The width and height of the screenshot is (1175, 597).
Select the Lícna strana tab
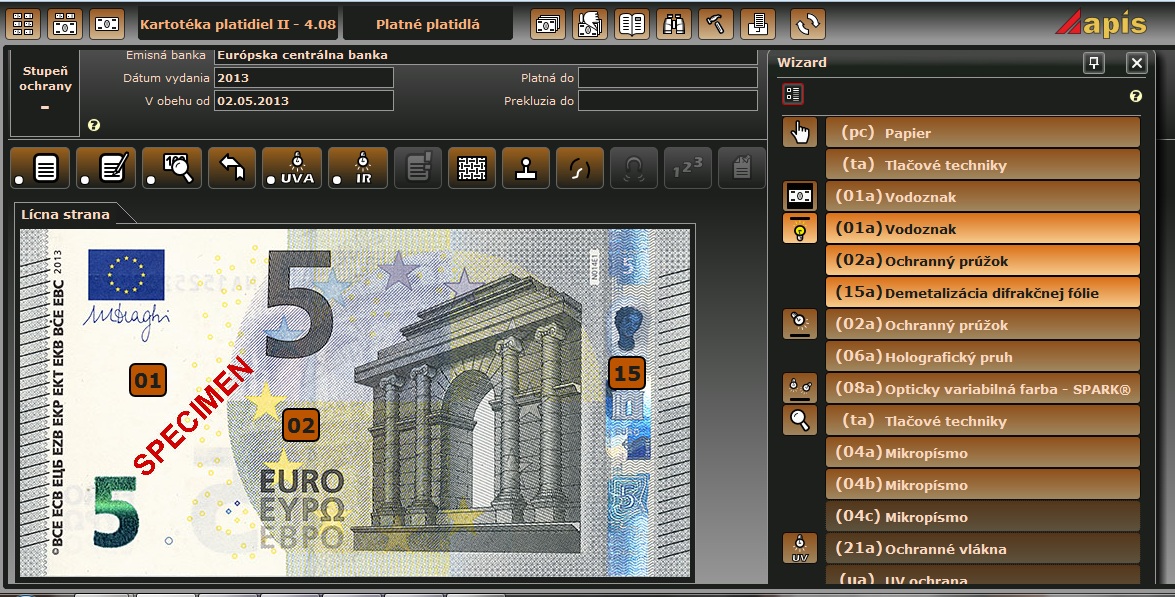[64, 214]
